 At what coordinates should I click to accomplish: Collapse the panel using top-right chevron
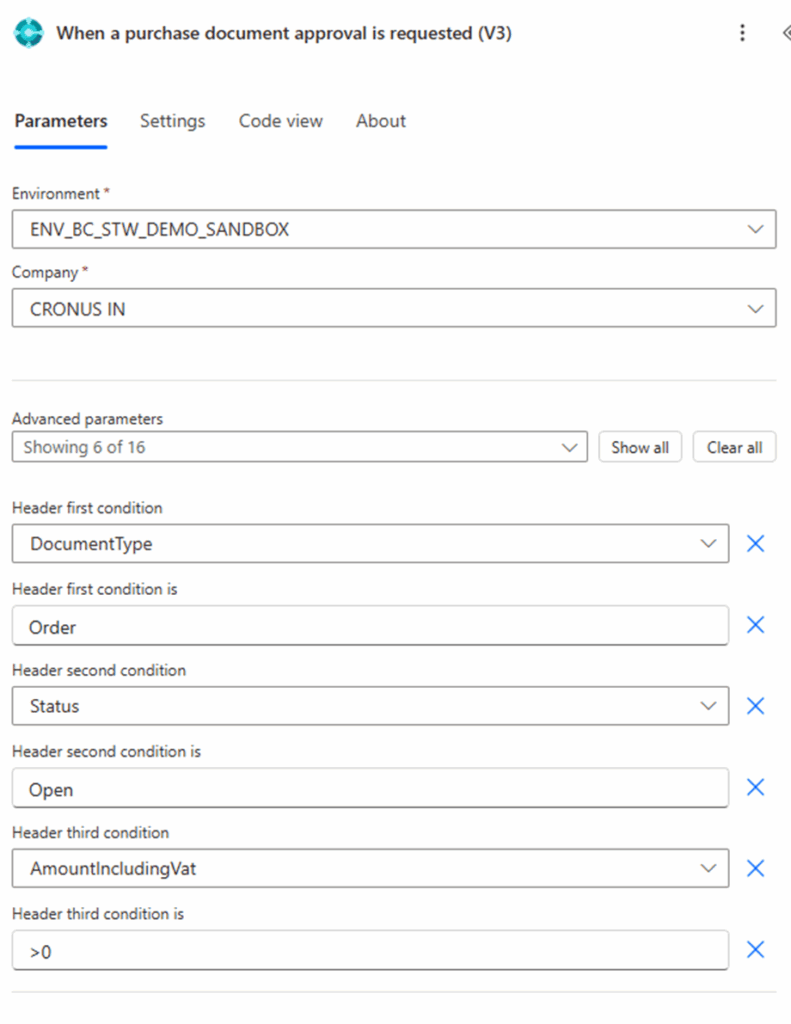(785, 33)
